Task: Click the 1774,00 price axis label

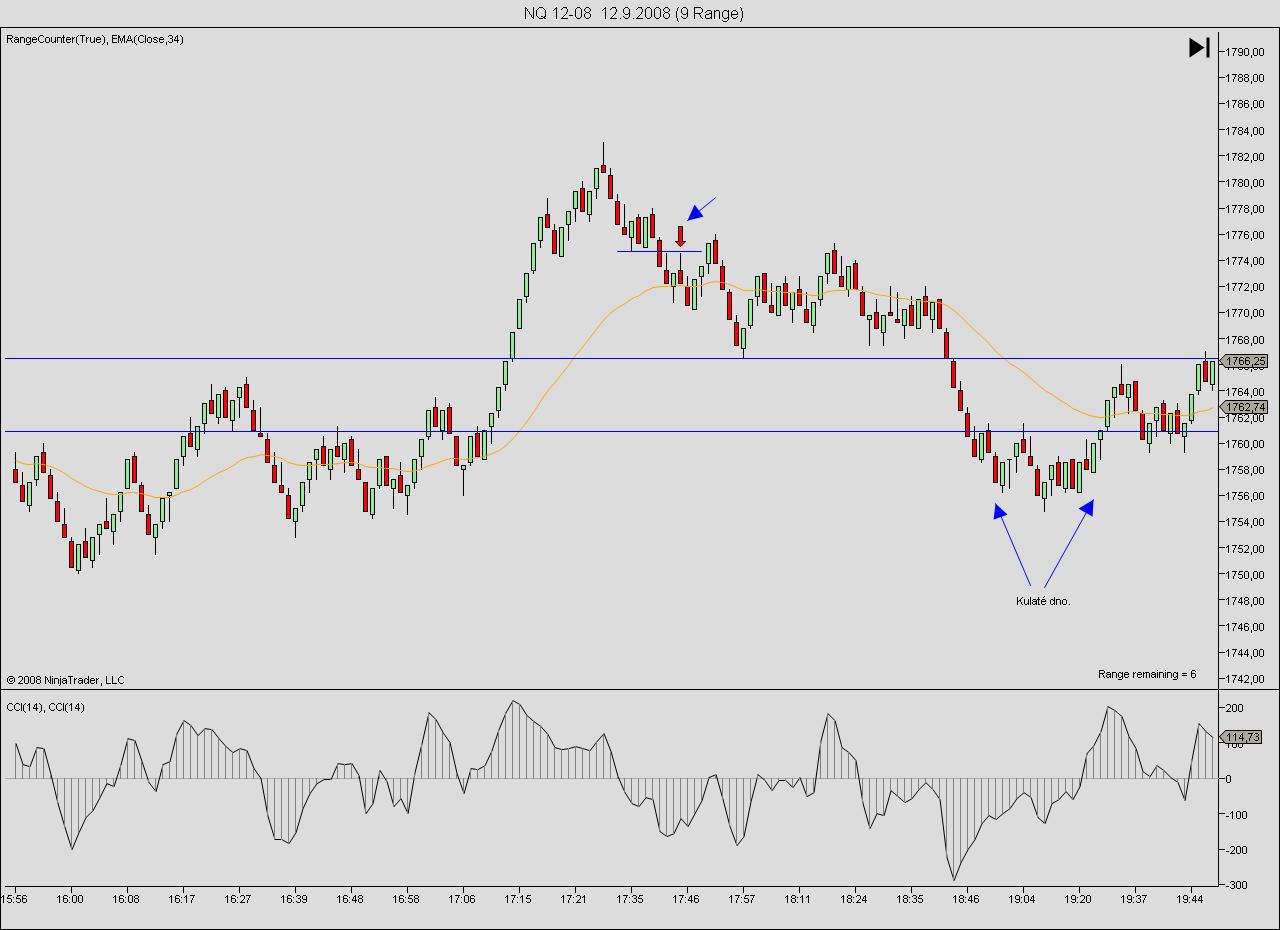Action: tap(1246, 261)
